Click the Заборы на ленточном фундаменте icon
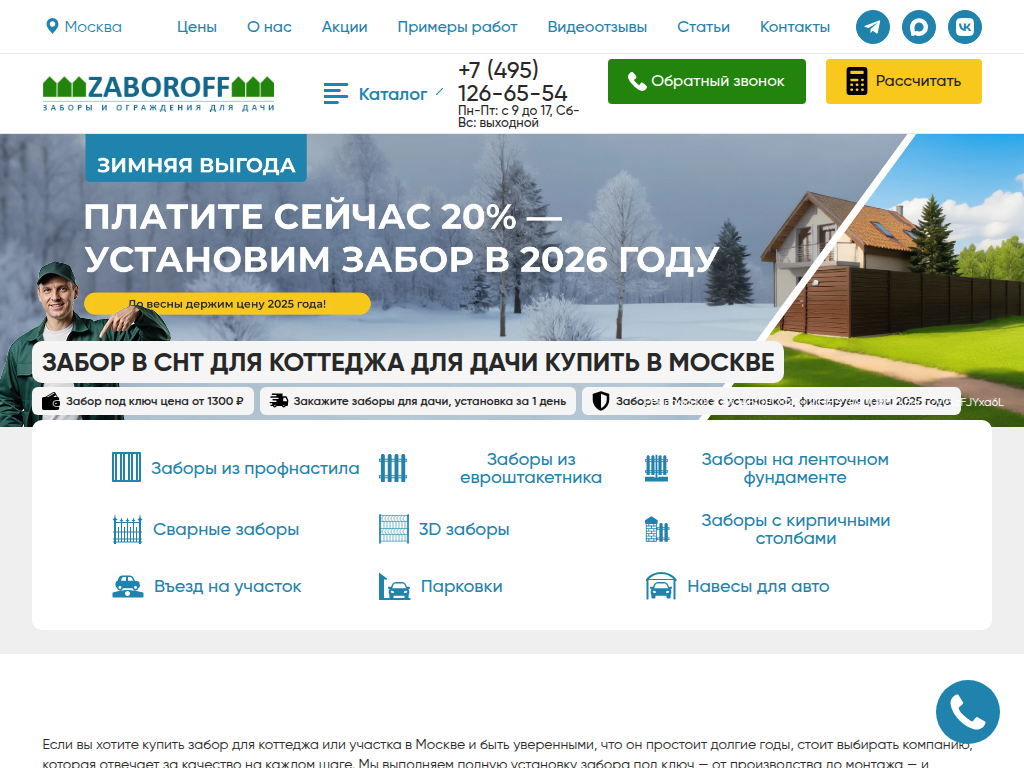Screen dimensions: 1024x768 tap(658, 468)
